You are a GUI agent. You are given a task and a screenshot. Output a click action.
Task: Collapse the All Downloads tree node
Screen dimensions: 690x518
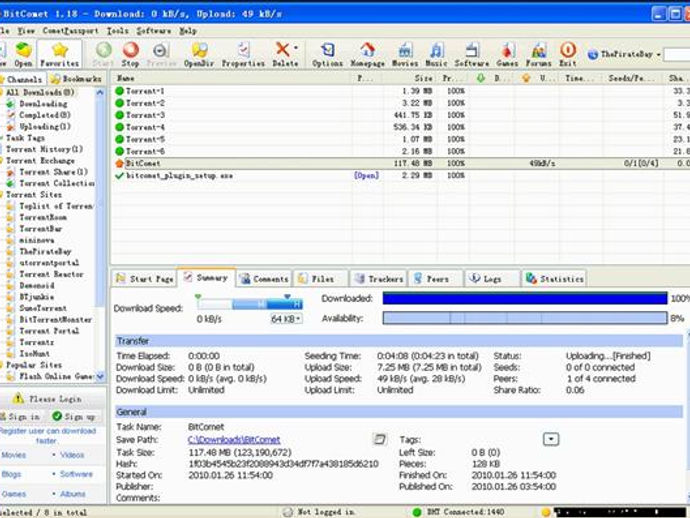click(2, 92)
